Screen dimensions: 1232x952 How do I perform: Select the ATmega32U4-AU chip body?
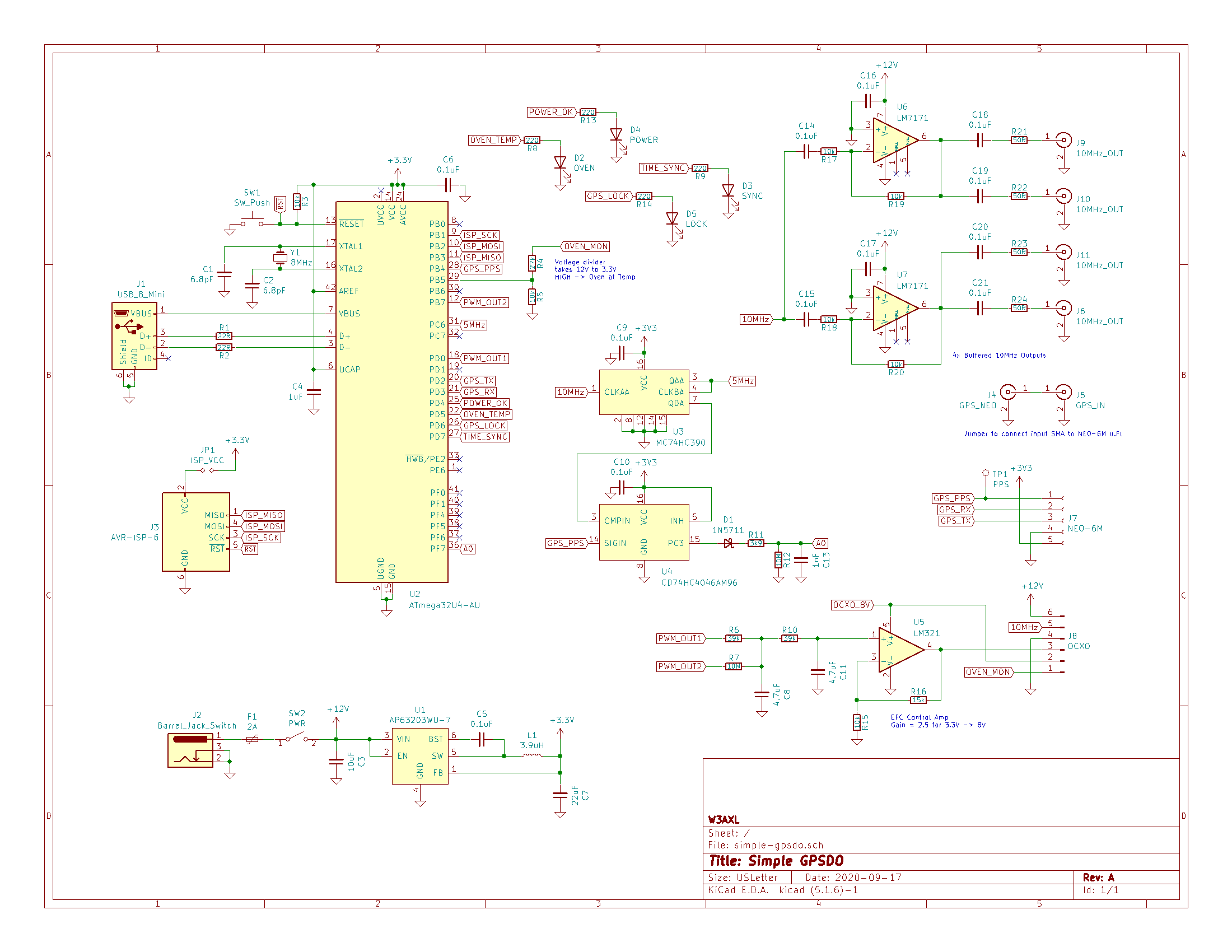[x=391, y=391]
